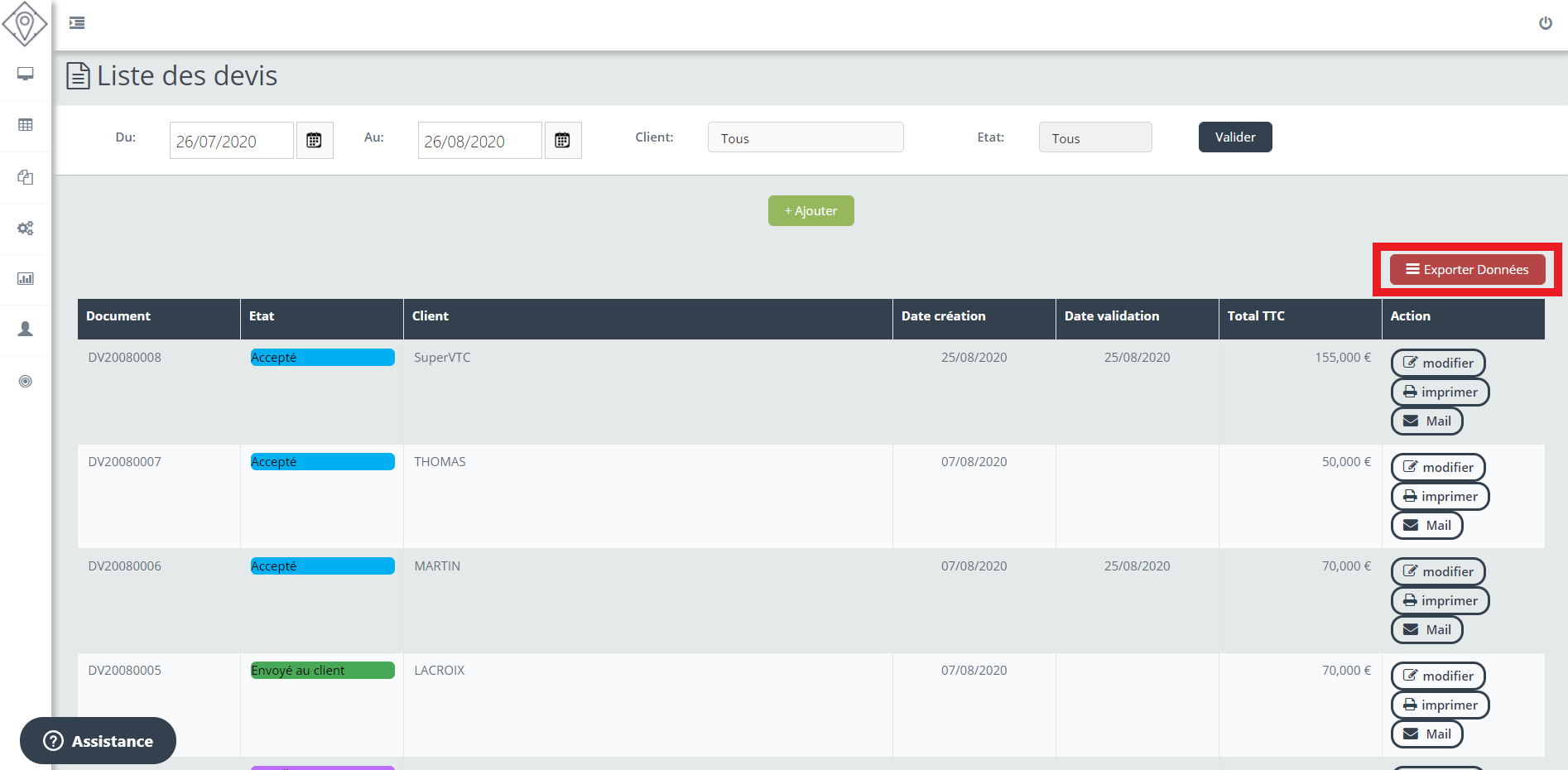
Task: Open calendar picker for Au date
Action: 563,141
